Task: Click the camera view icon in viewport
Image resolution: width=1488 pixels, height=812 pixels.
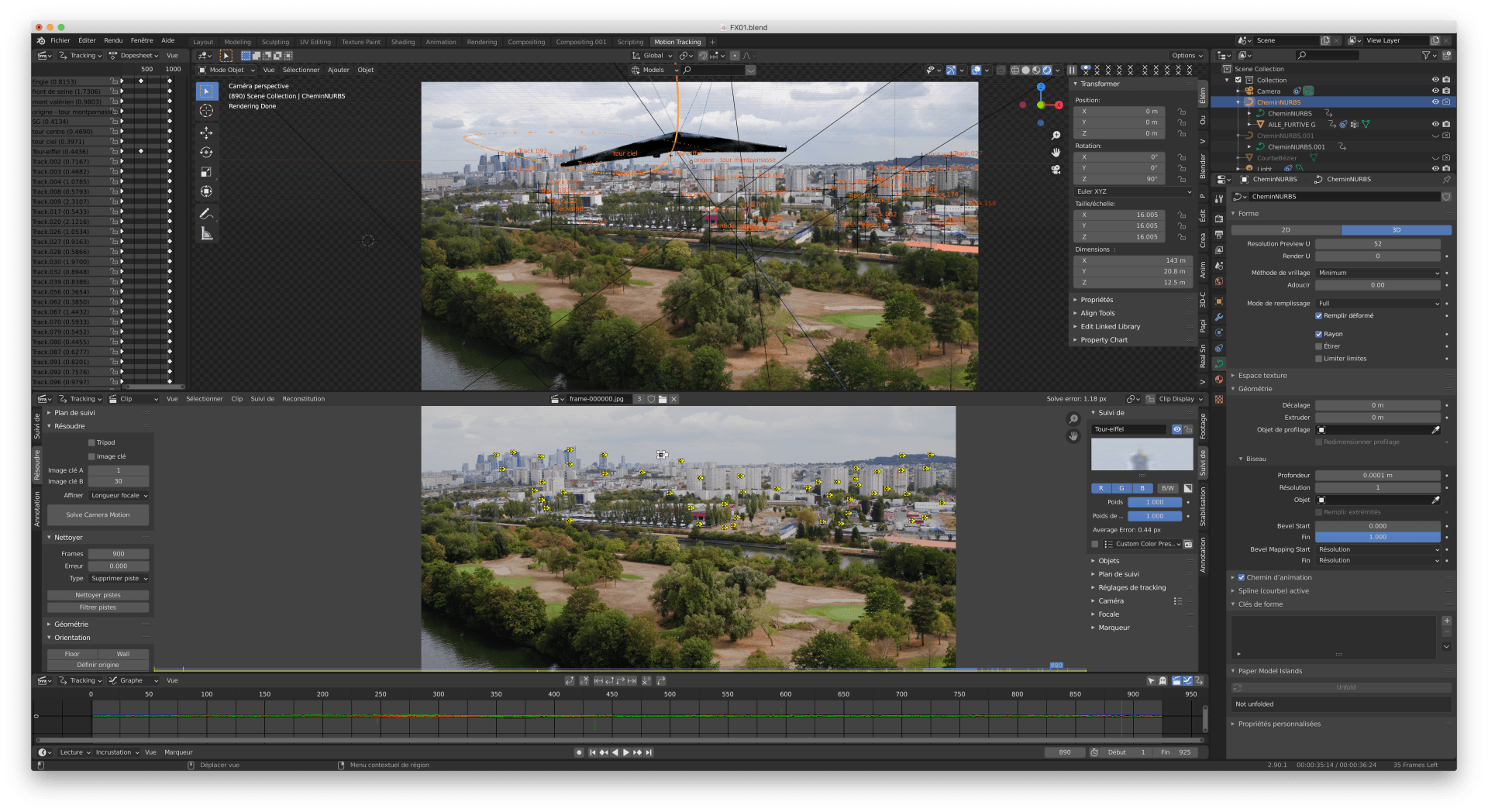Action: point(1056,170)
